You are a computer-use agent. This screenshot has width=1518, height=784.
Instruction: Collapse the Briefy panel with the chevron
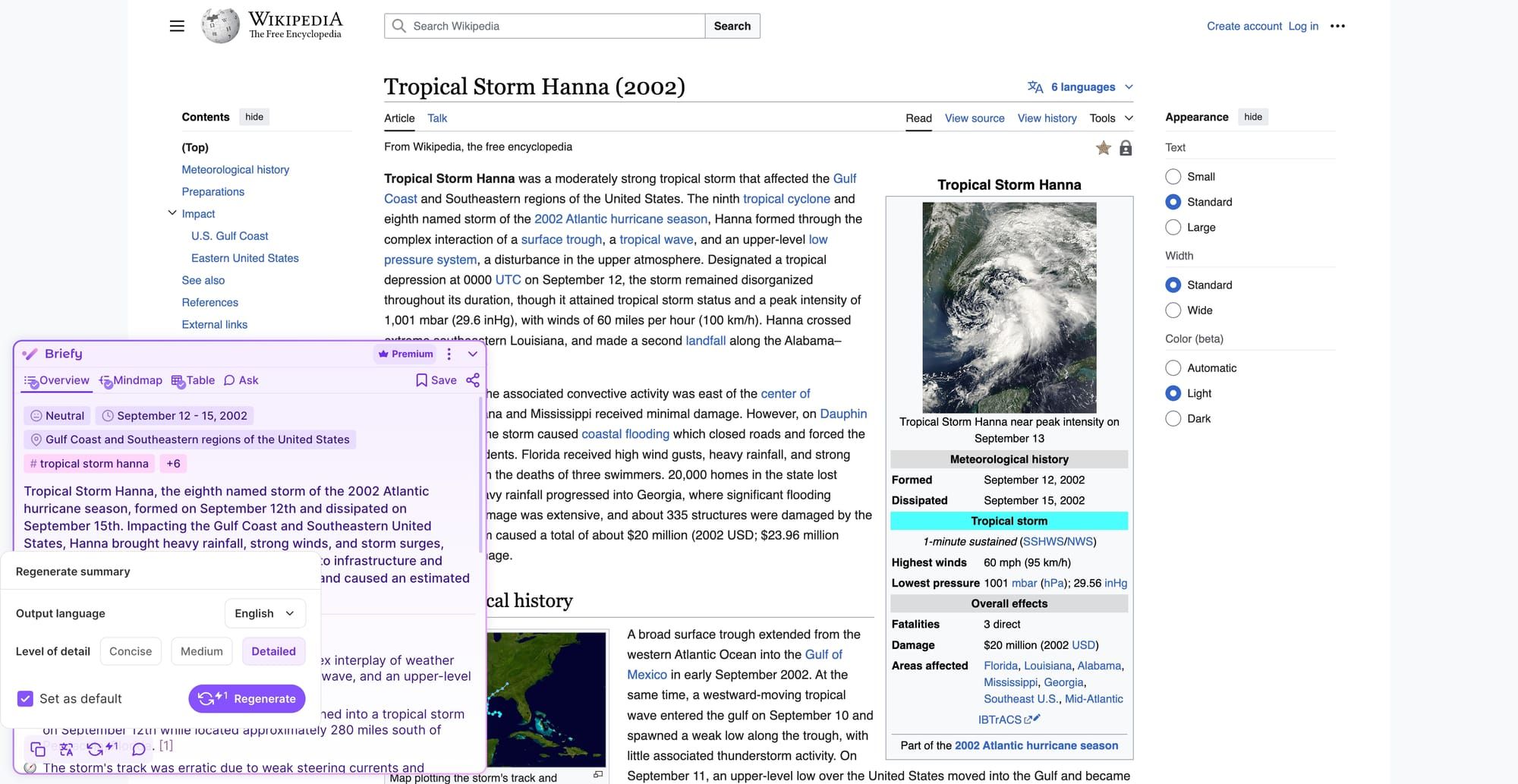pos(473,354)
